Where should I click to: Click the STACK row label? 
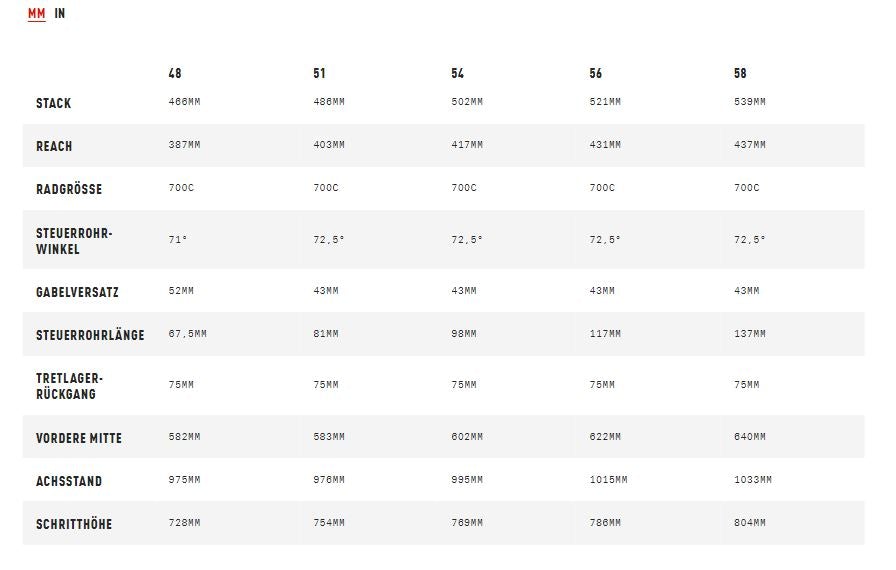[x=54, y=103]
